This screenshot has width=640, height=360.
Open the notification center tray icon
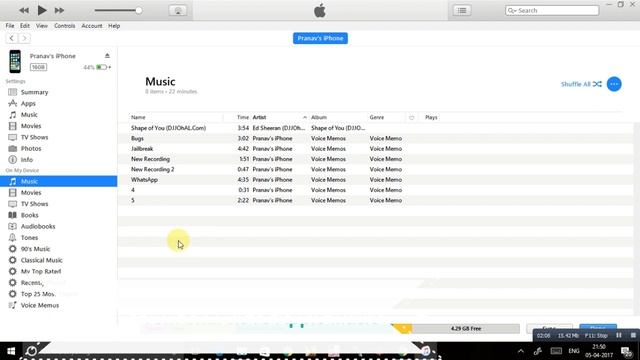coord(627,351)
